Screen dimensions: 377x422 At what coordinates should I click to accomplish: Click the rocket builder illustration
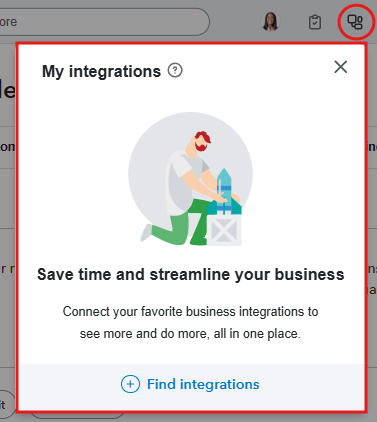coord(190,179)
